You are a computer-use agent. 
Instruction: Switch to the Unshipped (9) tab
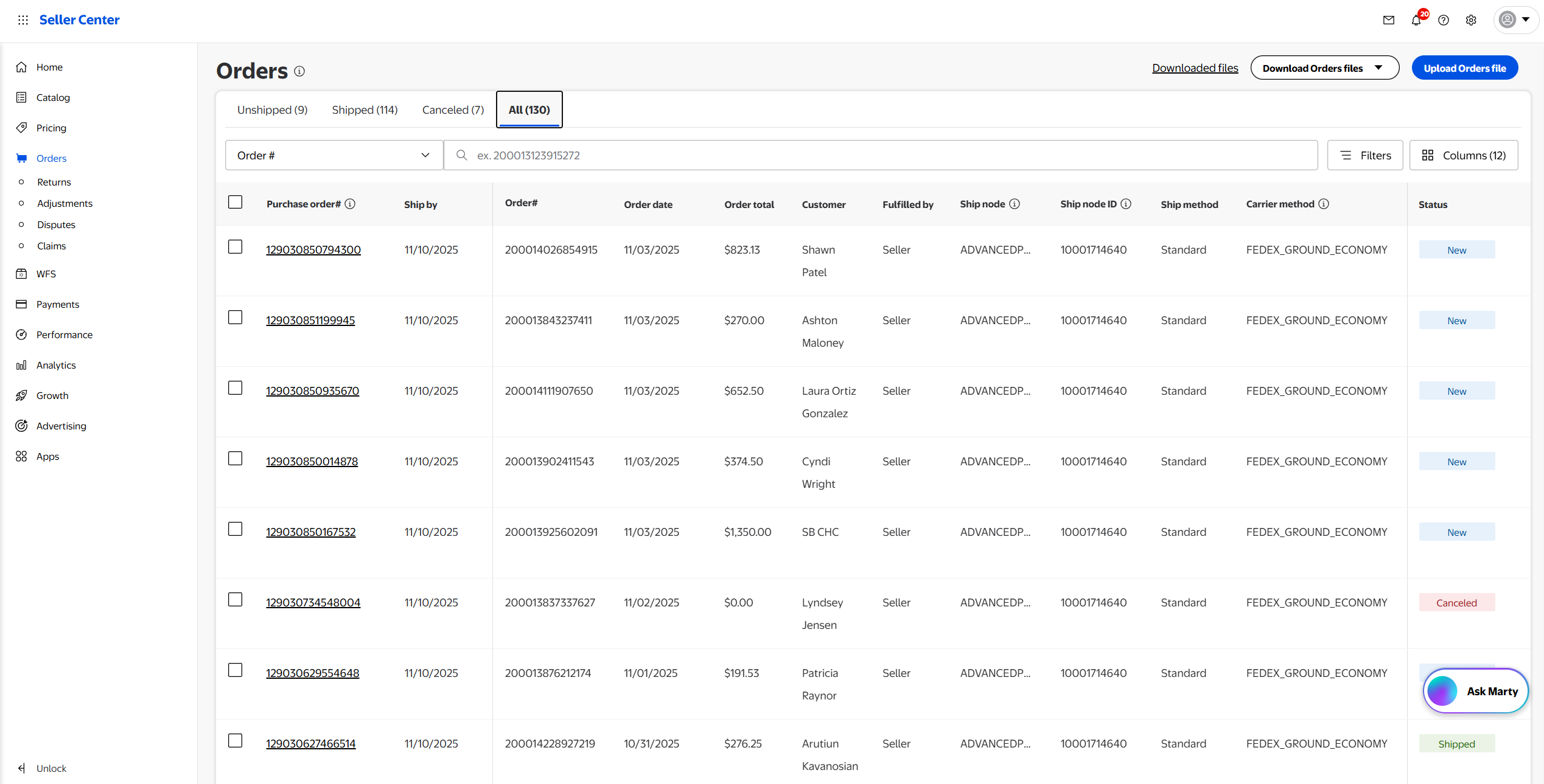tap(273, 110)
